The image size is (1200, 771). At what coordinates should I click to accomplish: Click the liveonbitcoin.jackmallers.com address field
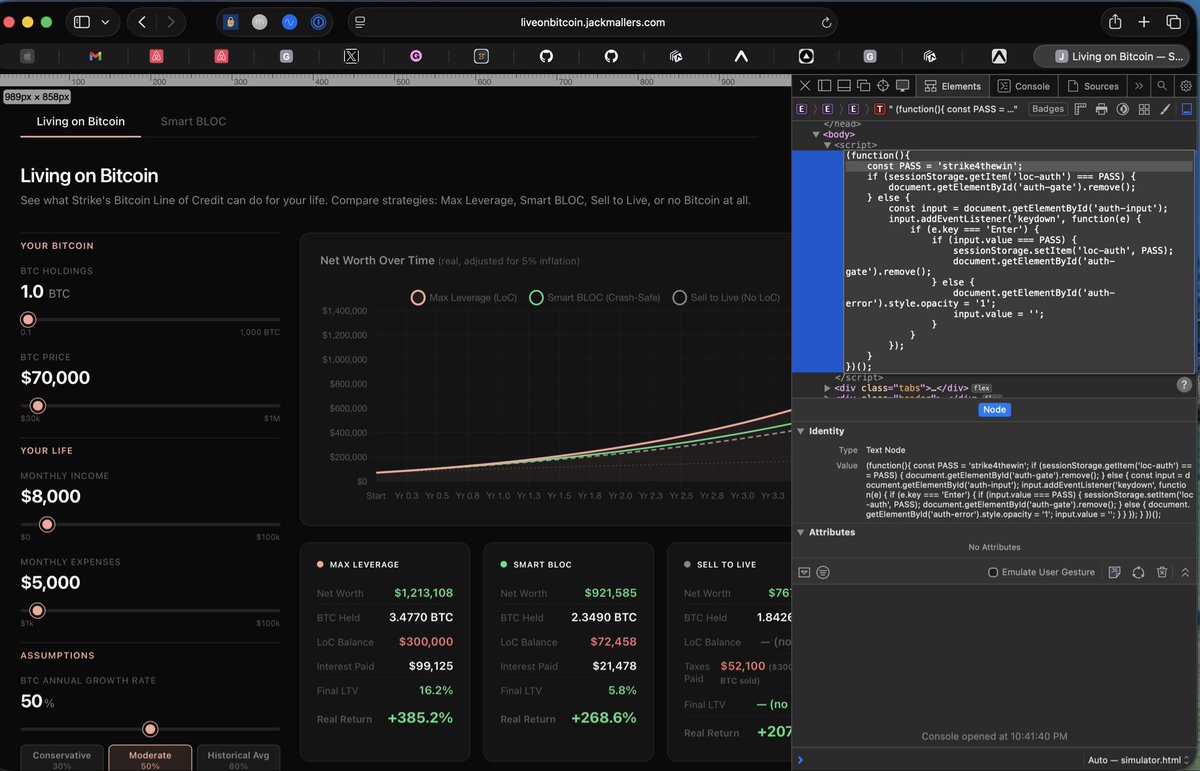[x=593, y=22]
